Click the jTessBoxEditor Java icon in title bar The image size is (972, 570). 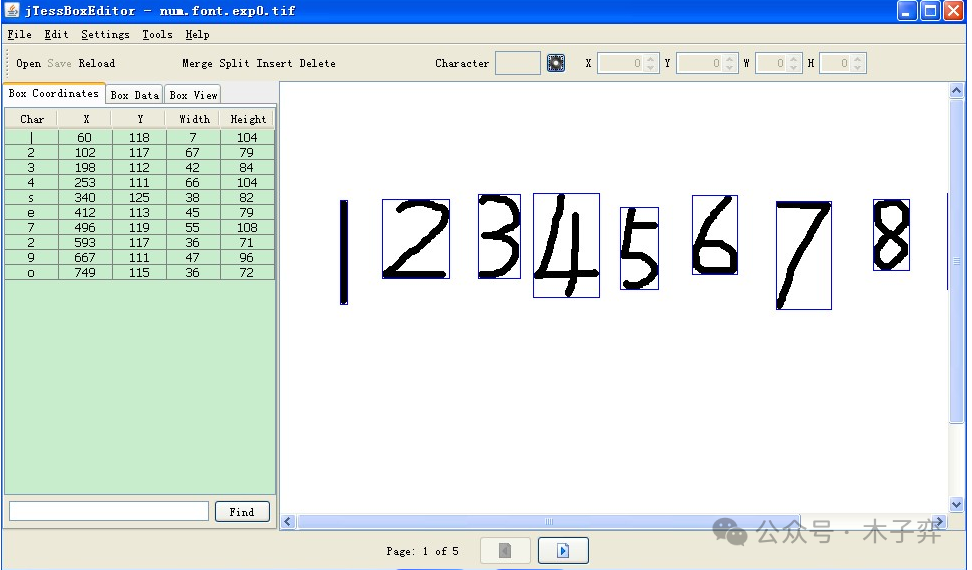(12, 11)
